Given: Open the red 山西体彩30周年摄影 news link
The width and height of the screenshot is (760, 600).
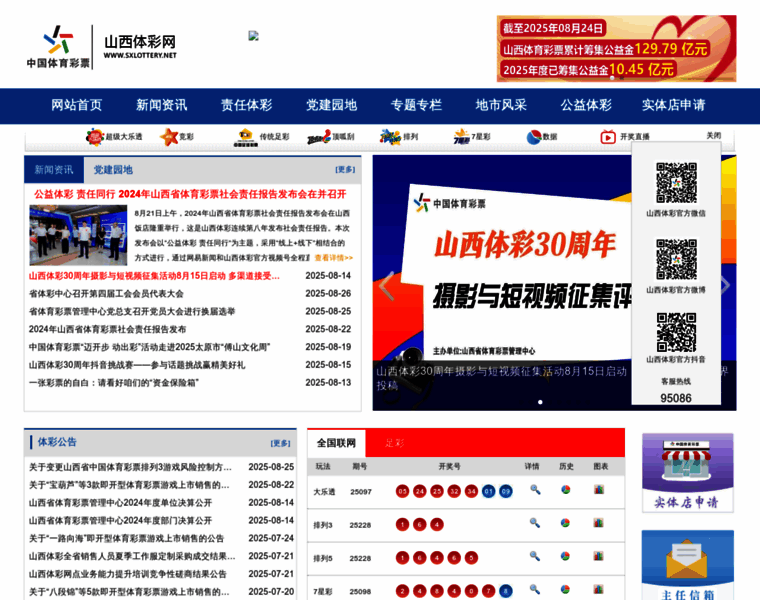Looking at the screenshot, I should coord(154,276).
